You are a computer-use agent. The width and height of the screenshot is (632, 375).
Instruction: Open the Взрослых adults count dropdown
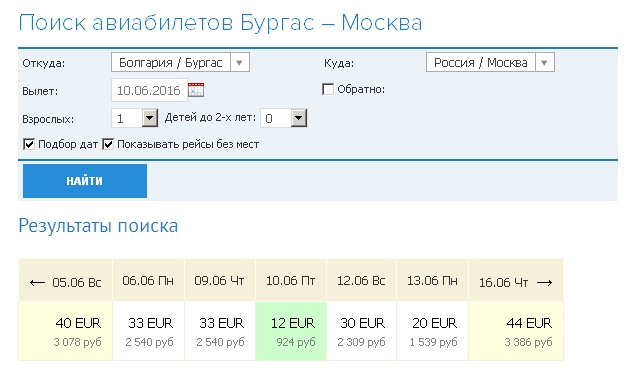pyautogui.click(x=150, y=118)
